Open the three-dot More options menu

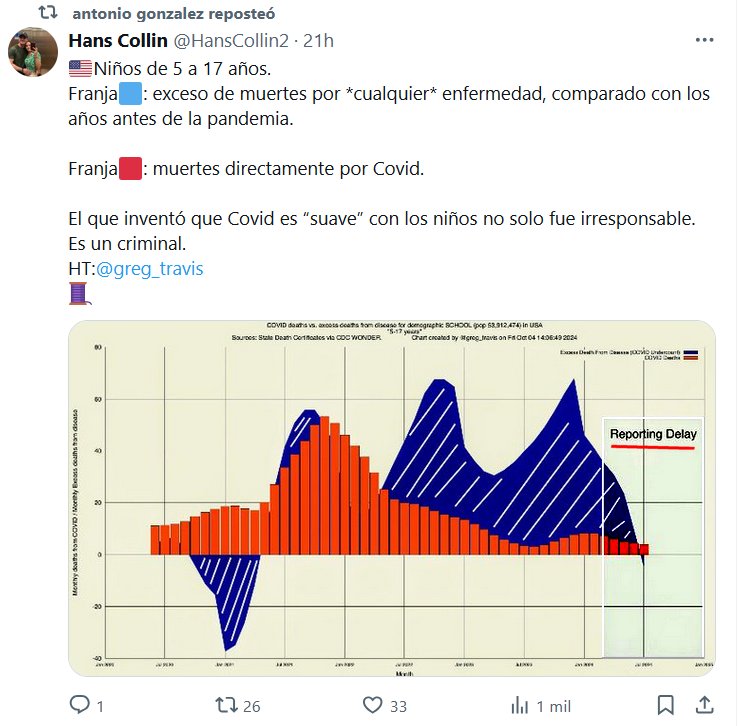point(705,41)
